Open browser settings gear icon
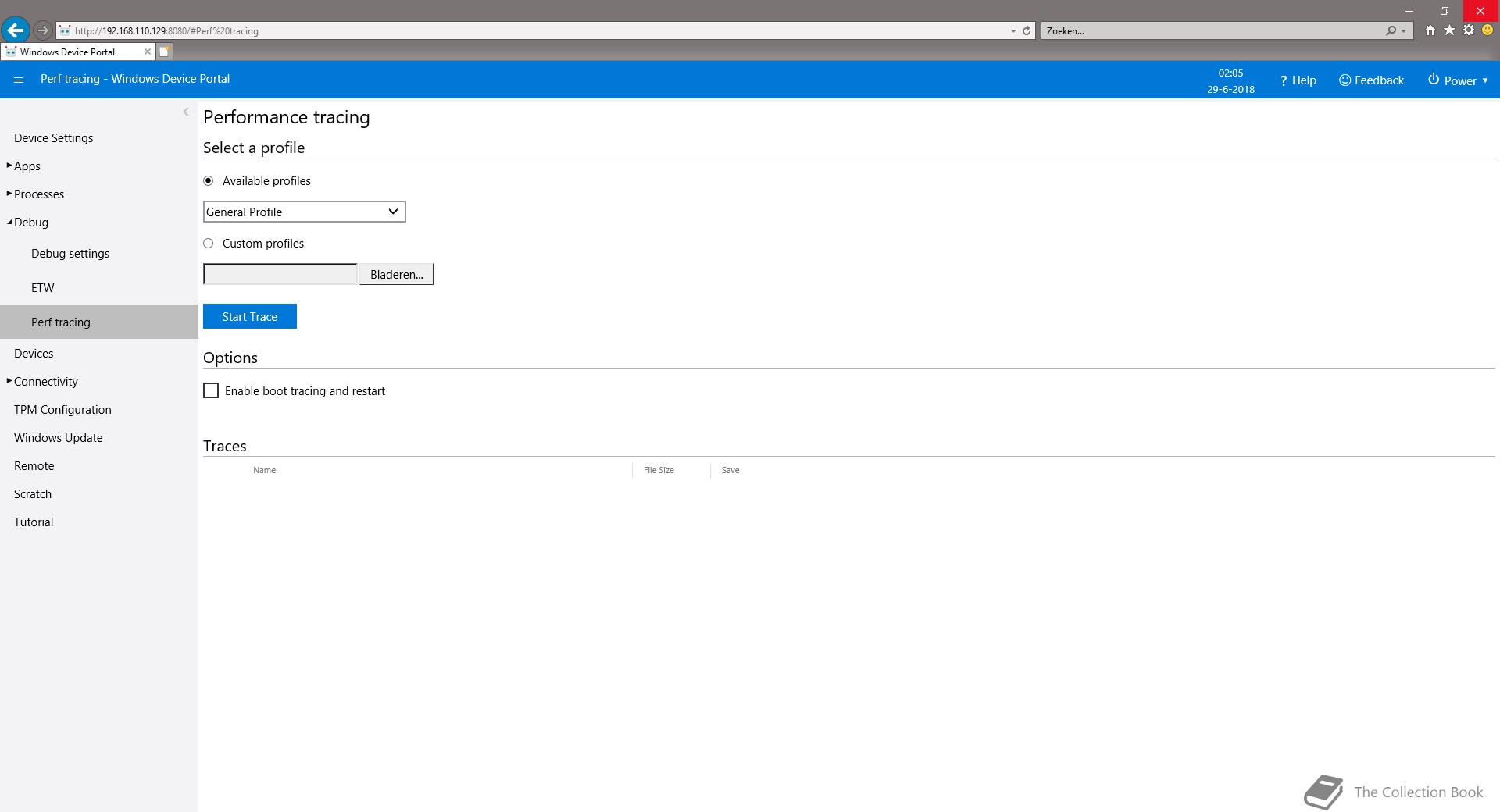This screenshot has width=1500, height=812. pyautogui.click(x=1469, y=30)
